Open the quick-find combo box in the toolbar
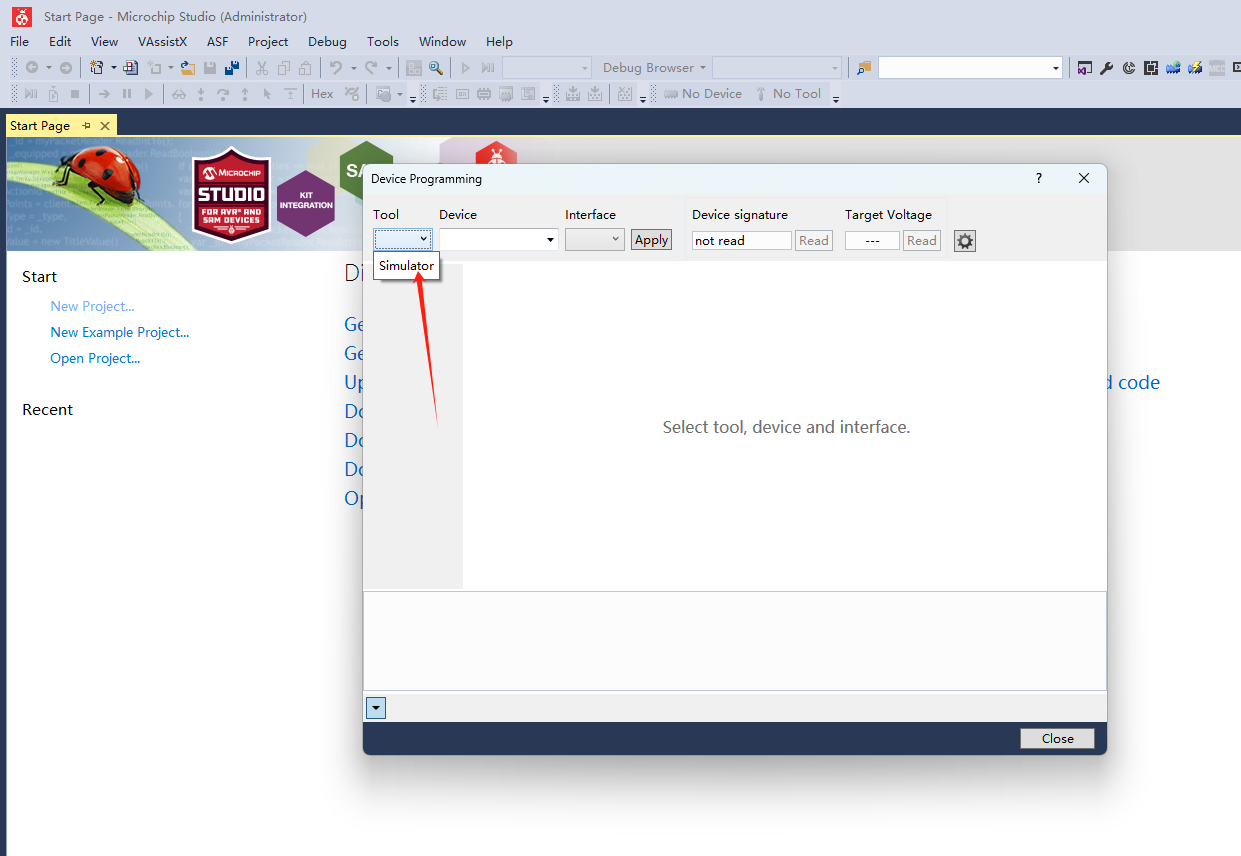Viewport: 1241px width, 856px height. coord(970,68)
